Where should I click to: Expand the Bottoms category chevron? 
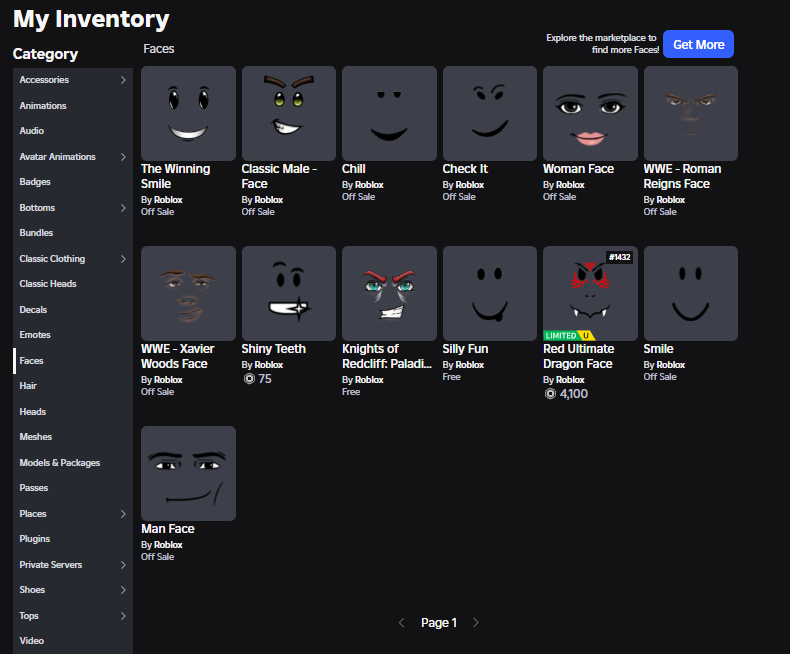[x=123, y=208]
